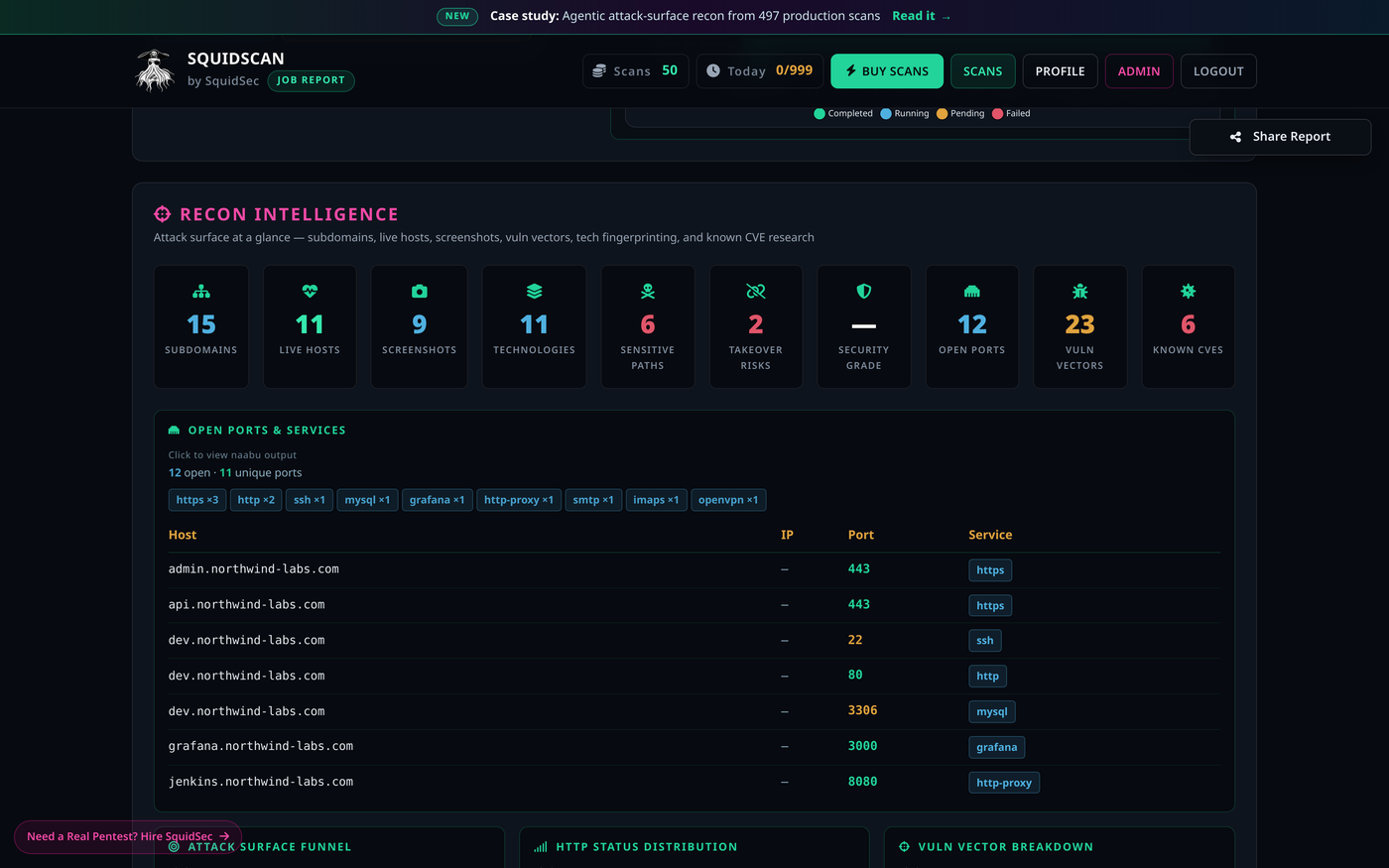Click the Live Hosts heartbeat icon
This screenshot has height=868, width=1389.
pos(310,292)
